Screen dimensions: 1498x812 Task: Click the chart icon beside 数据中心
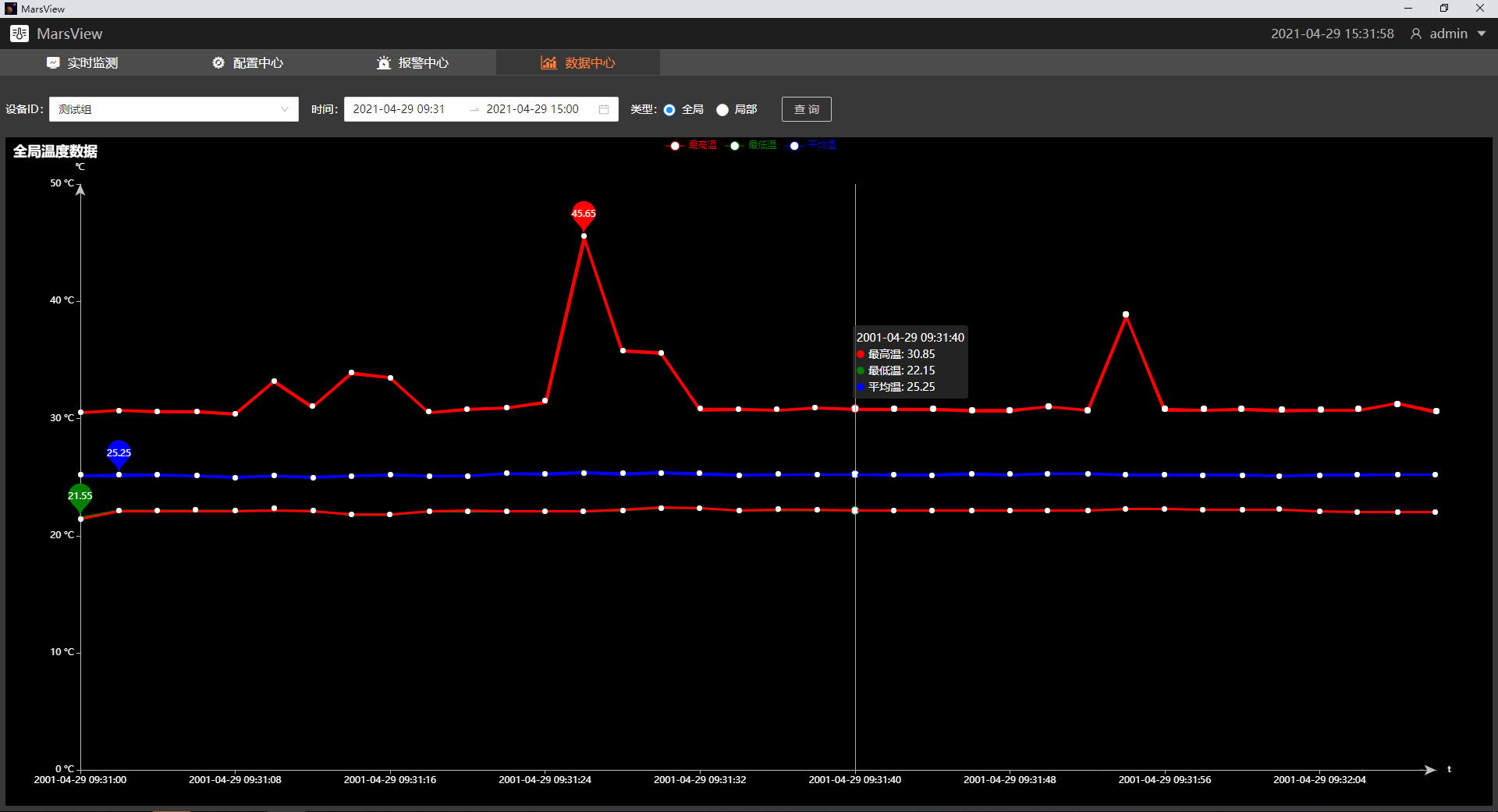[x=549, y=62]
